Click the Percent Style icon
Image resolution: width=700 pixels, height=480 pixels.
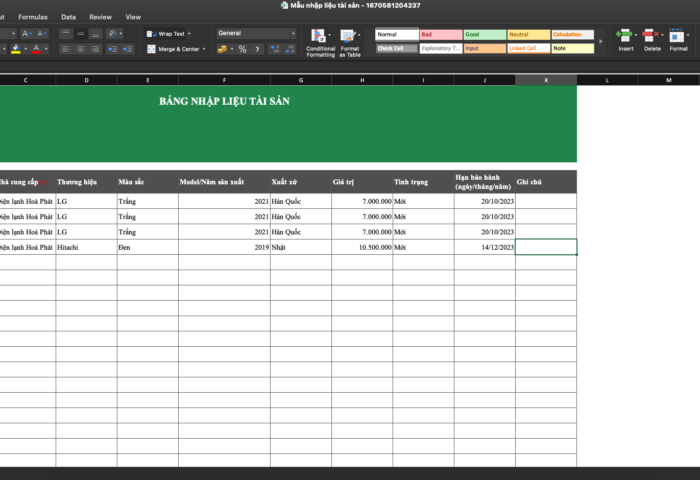(x=242, y=49)
